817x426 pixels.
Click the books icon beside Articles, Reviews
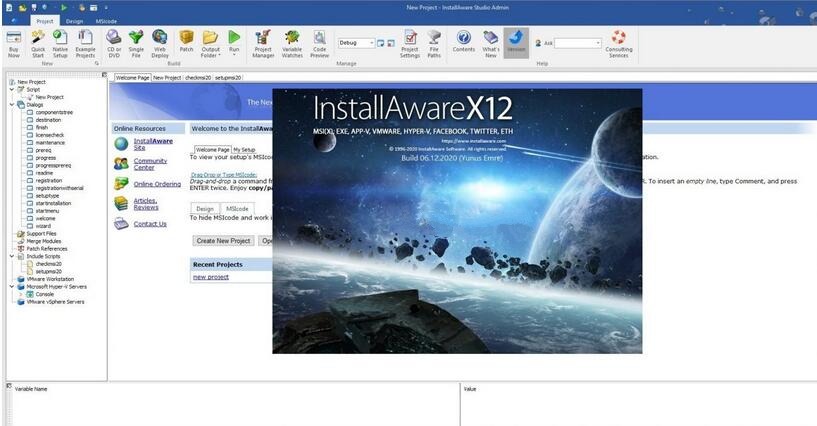pos(121,203)
